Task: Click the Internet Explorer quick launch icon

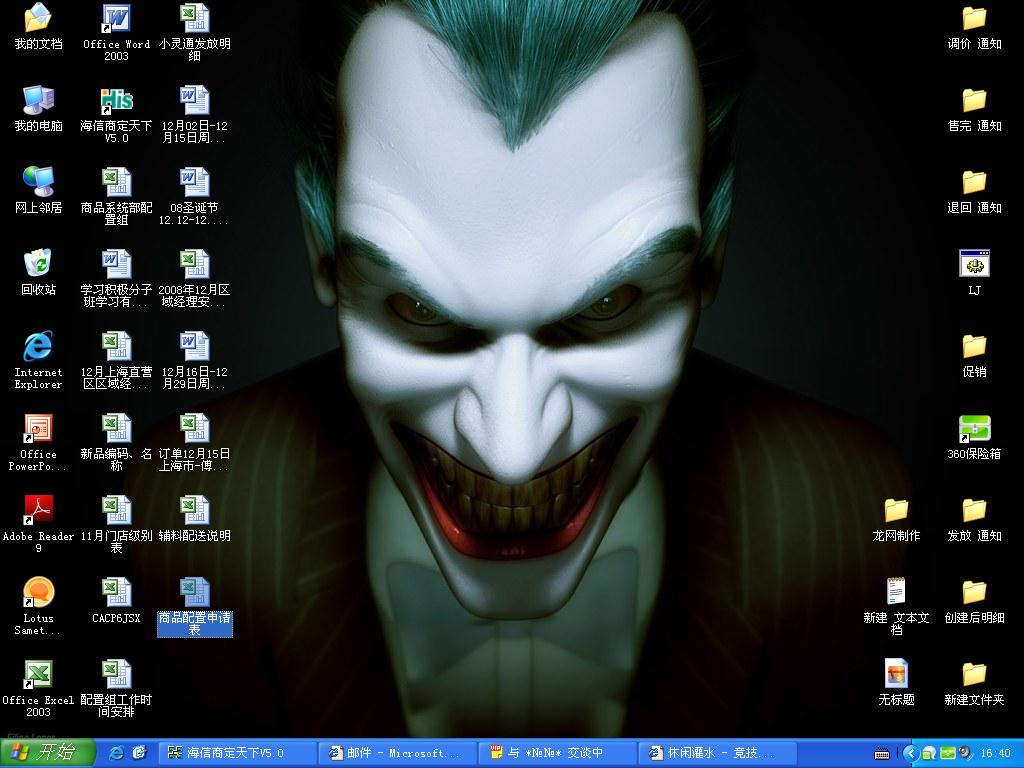Action: pos(117,753)
